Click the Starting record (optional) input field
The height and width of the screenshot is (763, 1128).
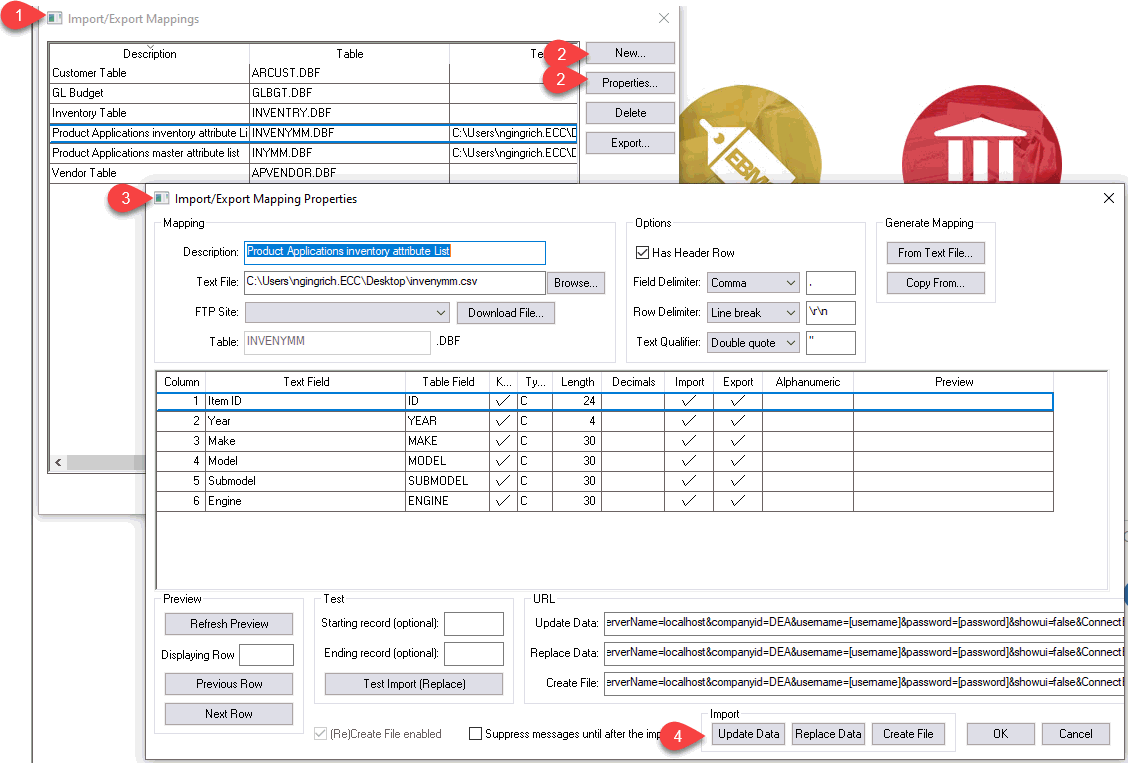pos(473,624)
